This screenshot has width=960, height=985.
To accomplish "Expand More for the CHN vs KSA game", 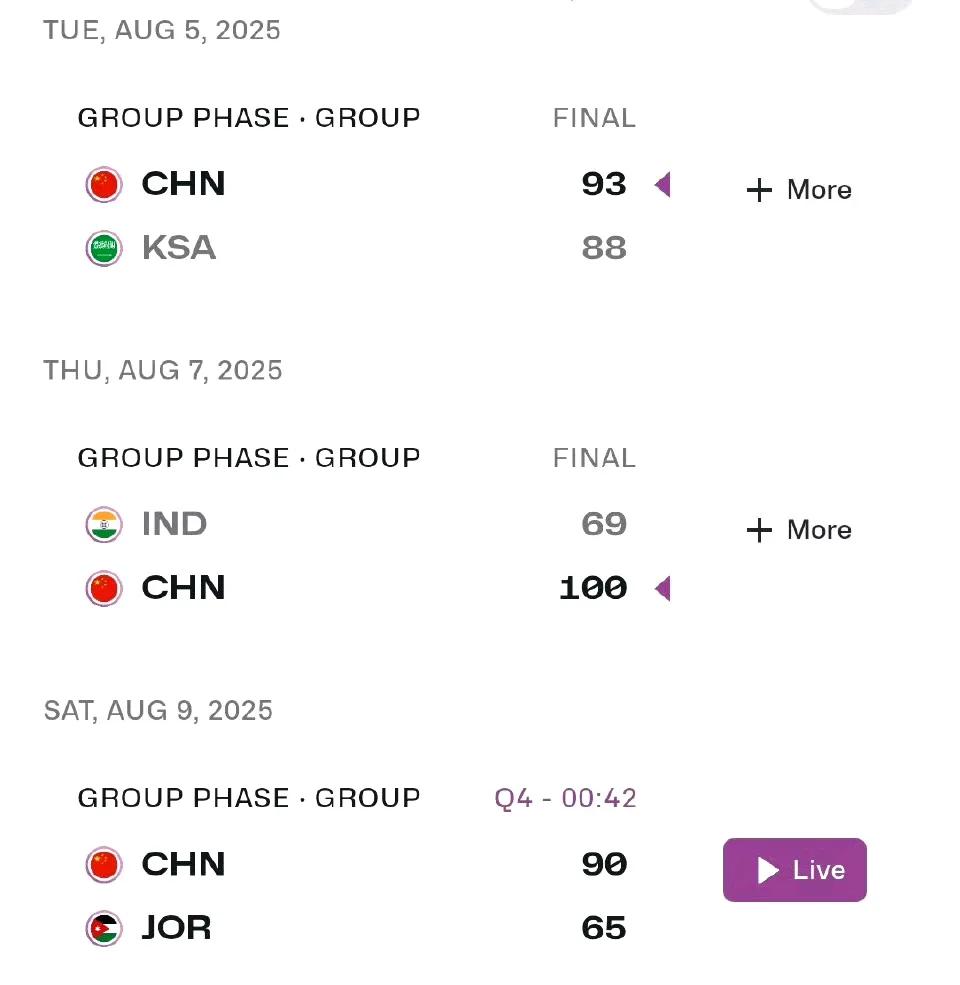I will 799,190.
